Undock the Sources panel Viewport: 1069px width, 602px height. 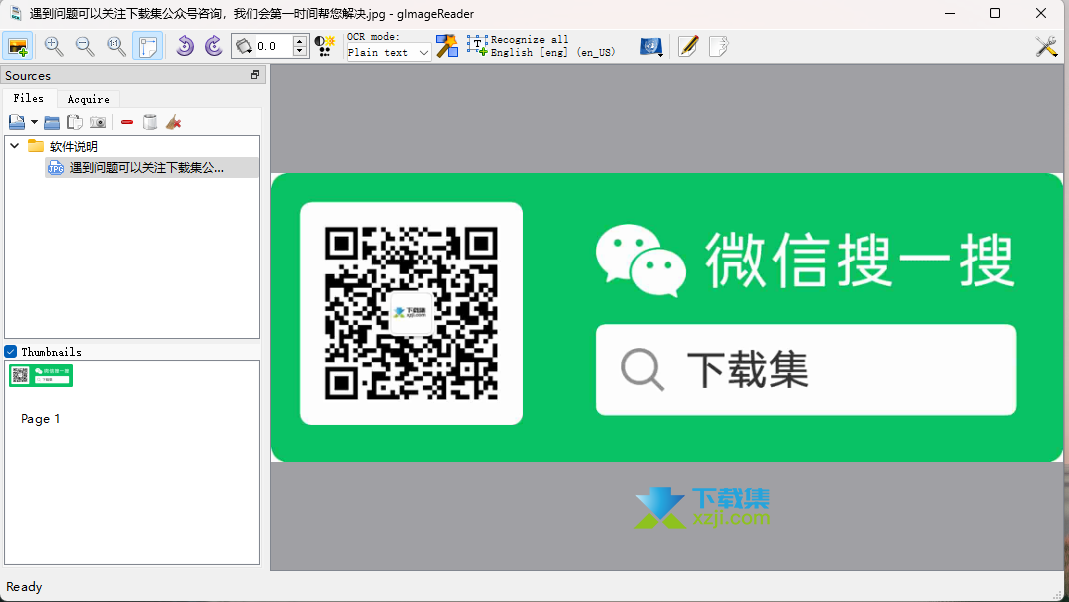[x=255, y=75]
